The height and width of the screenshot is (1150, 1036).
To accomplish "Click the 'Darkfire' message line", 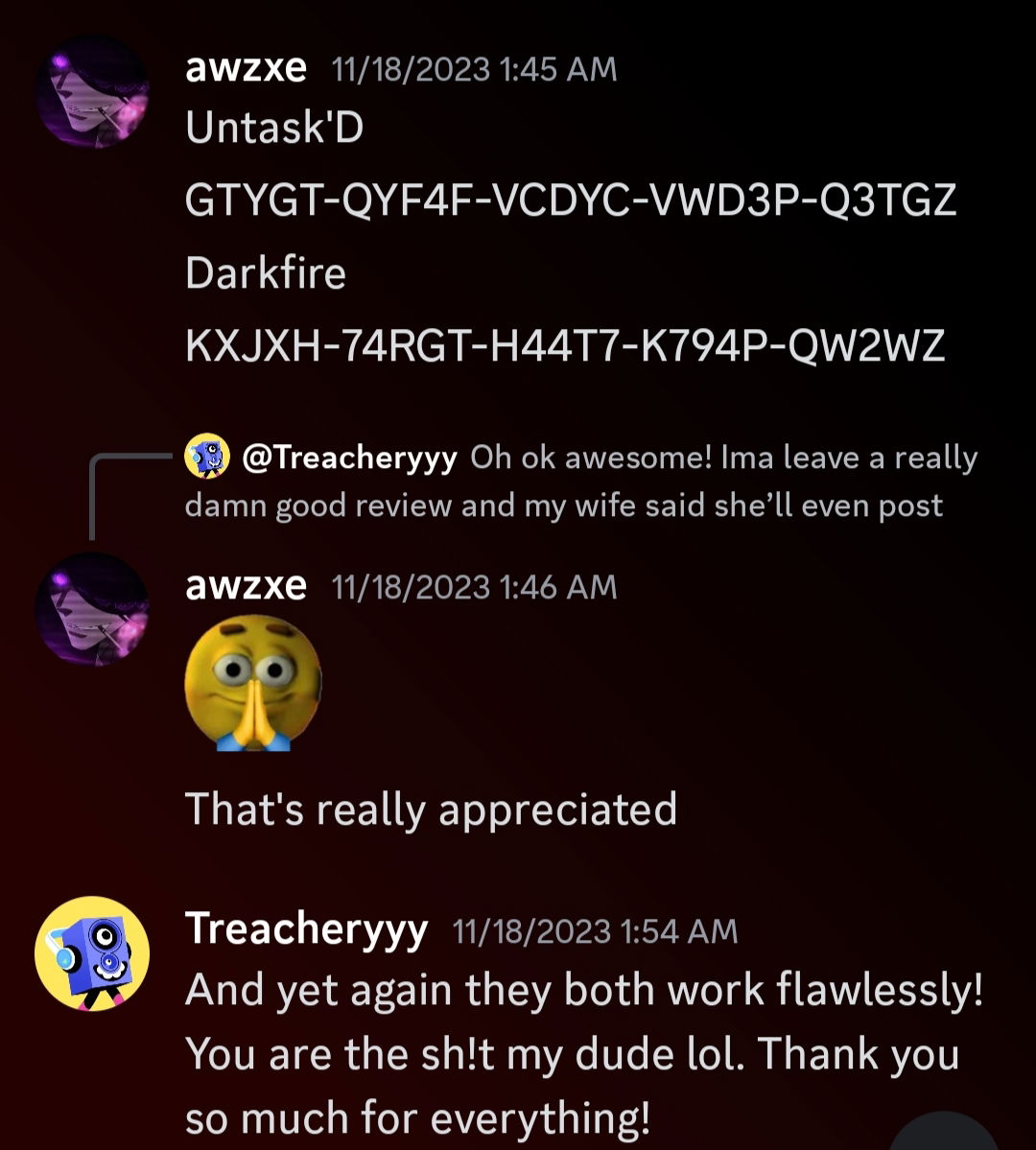I will click(266, 273).
